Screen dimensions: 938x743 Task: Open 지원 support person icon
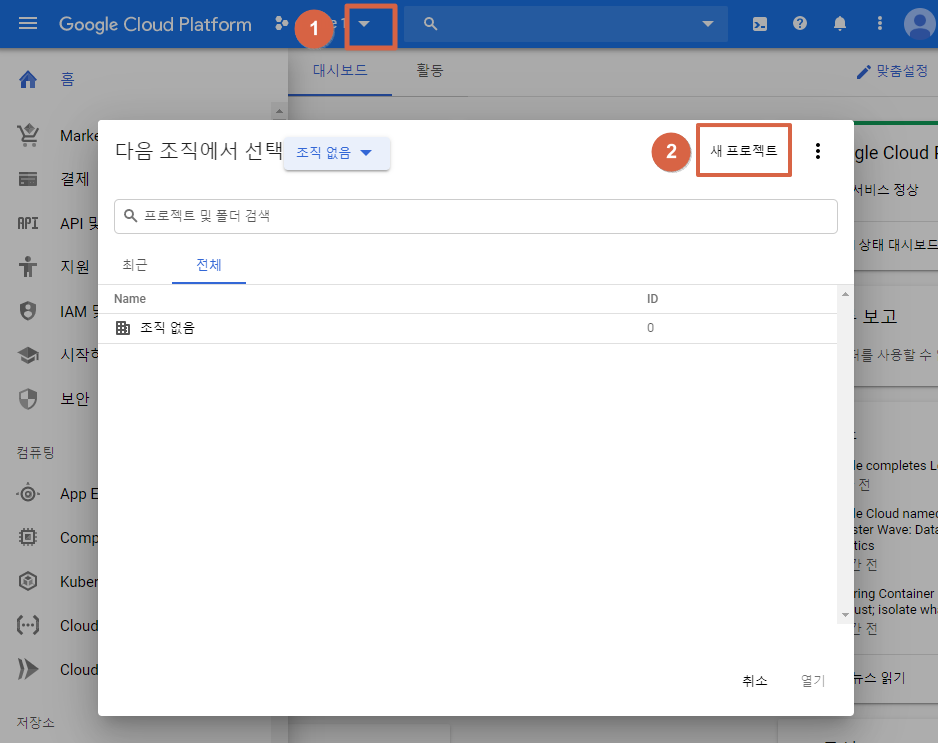(28, 266)
